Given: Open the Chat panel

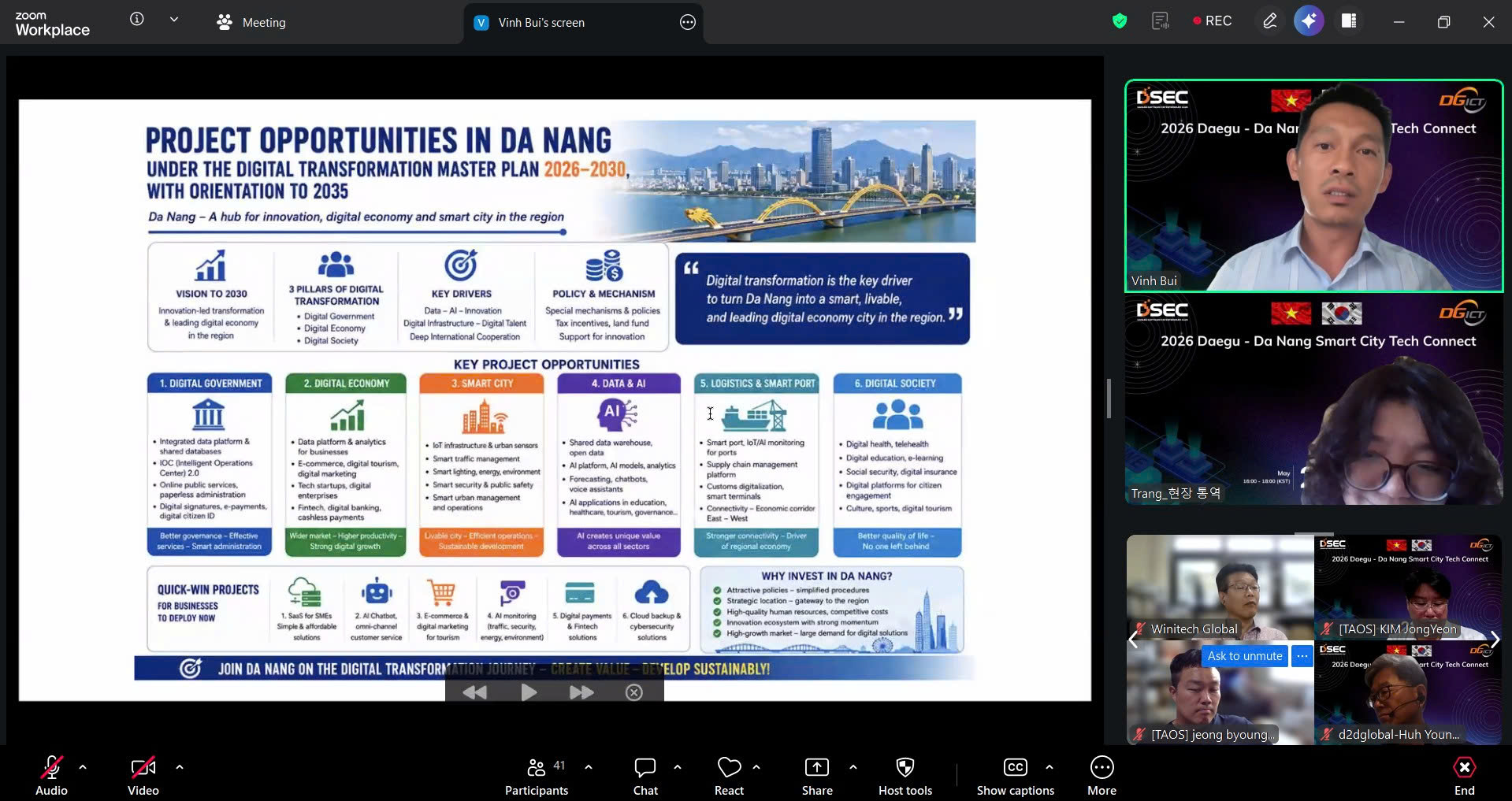Looking at the screenshot, I should click(x=645, y=776).
